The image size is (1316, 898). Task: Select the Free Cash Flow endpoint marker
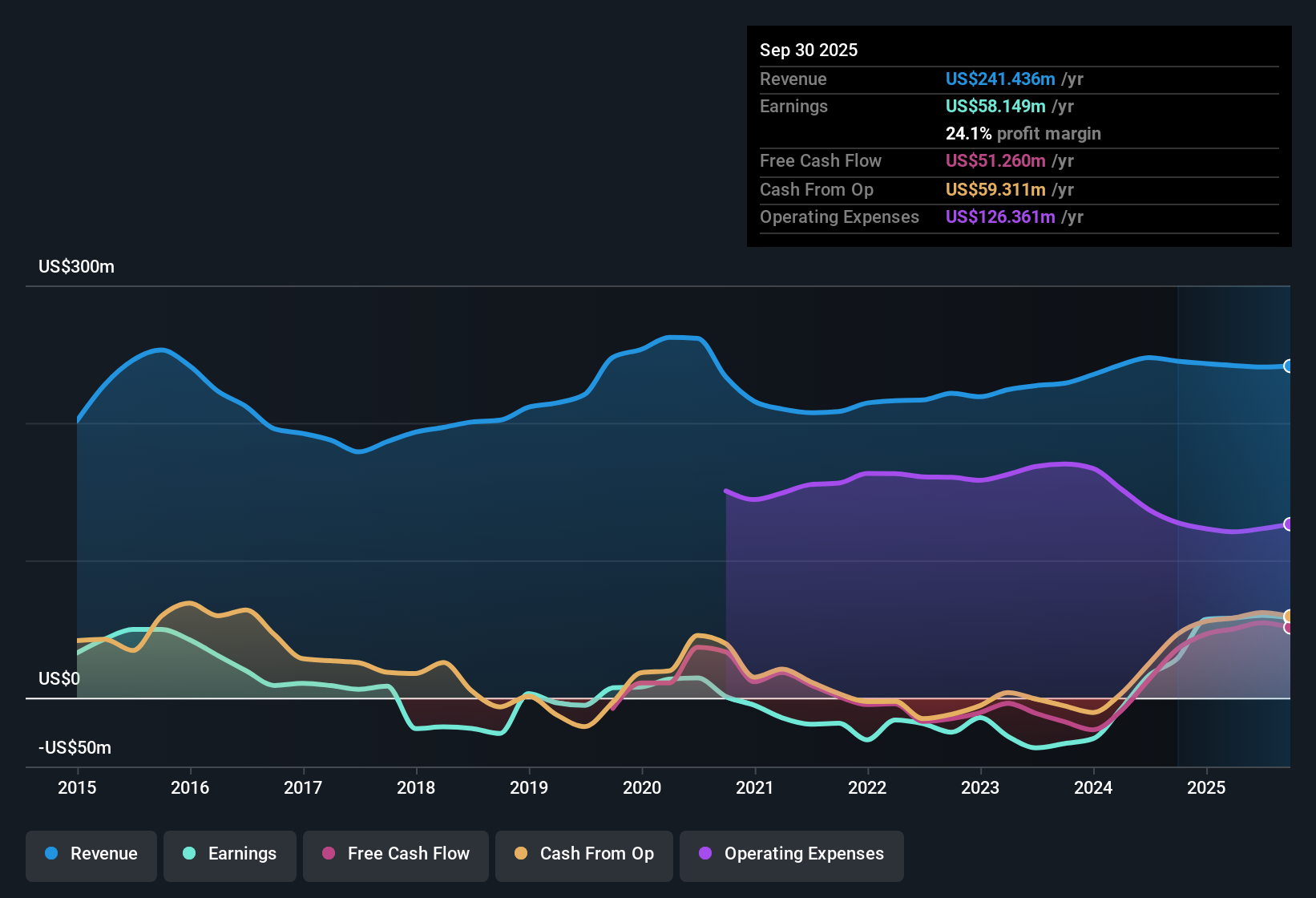coord(1289,628)
